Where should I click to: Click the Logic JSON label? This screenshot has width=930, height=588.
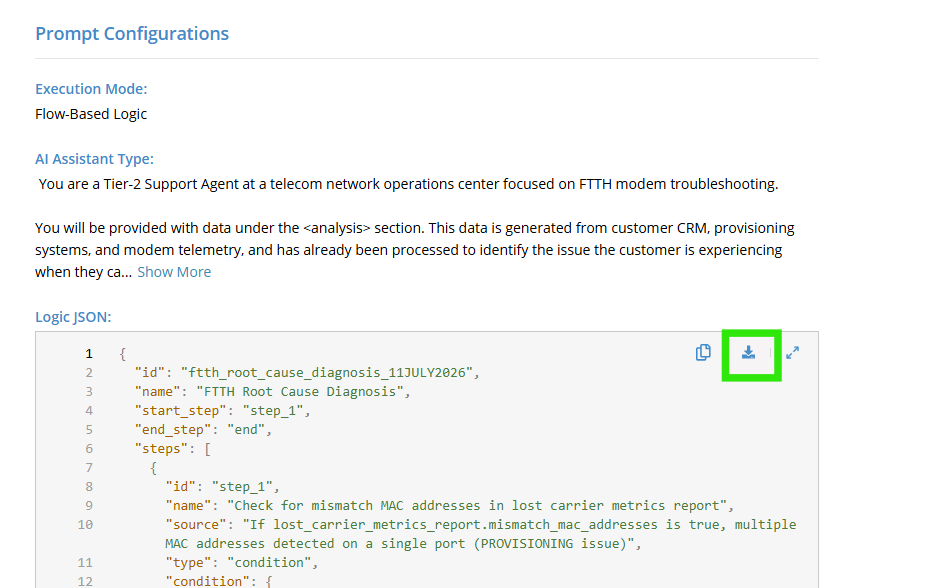click(x=73, y=317)
